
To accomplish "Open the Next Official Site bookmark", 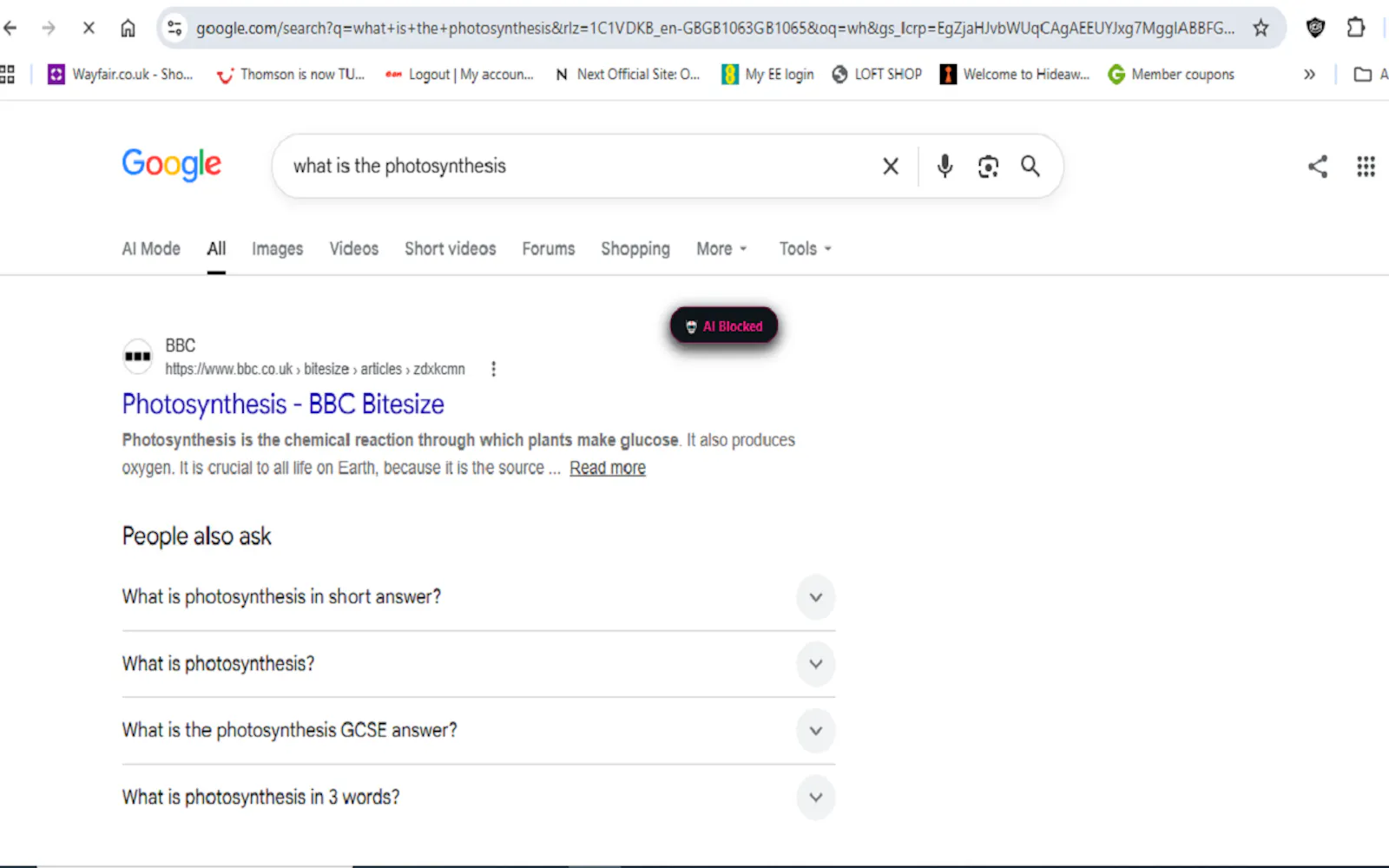I will click(x=627, y=75).
